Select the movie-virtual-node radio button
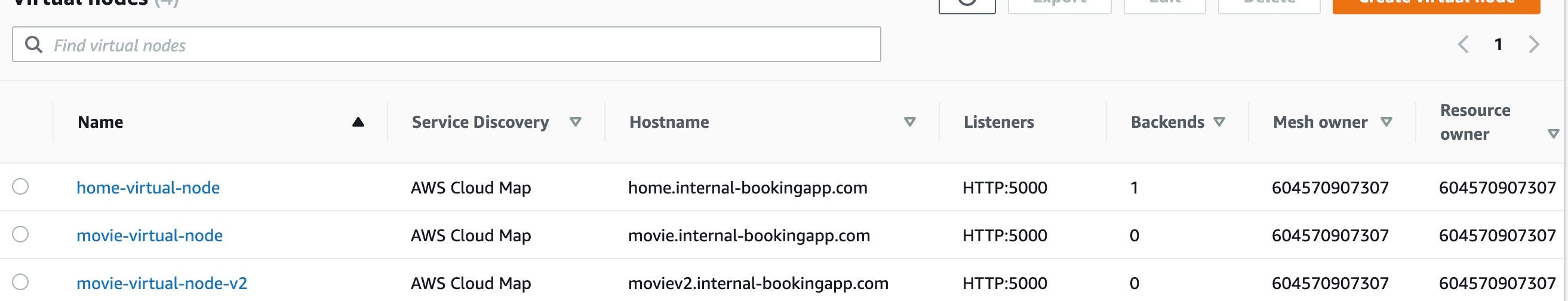The image size is (1568, 301). pyautogui.click(x=20, y=234)
